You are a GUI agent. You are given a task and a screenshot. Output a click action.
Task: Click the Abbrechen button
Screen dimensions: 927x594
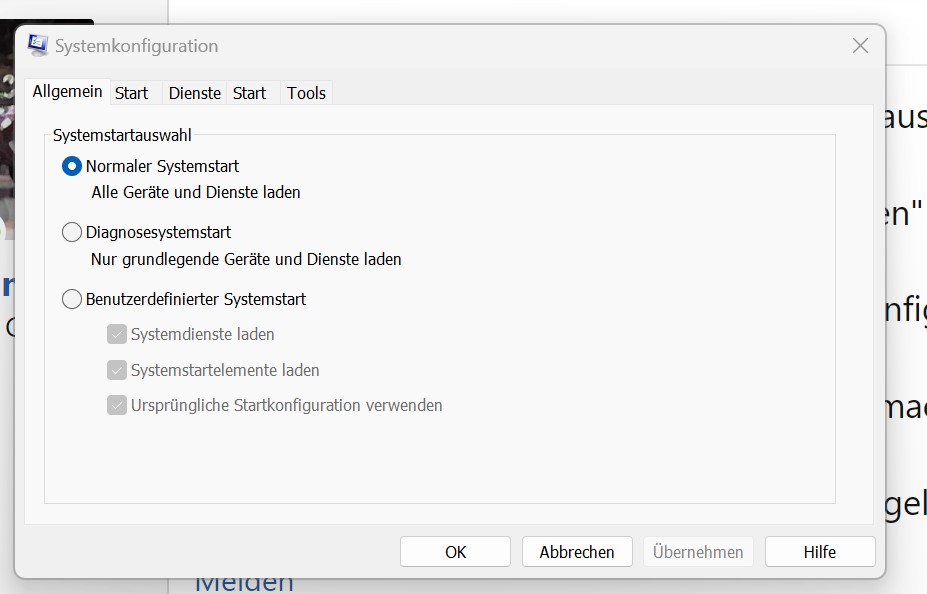coord(577,551)
